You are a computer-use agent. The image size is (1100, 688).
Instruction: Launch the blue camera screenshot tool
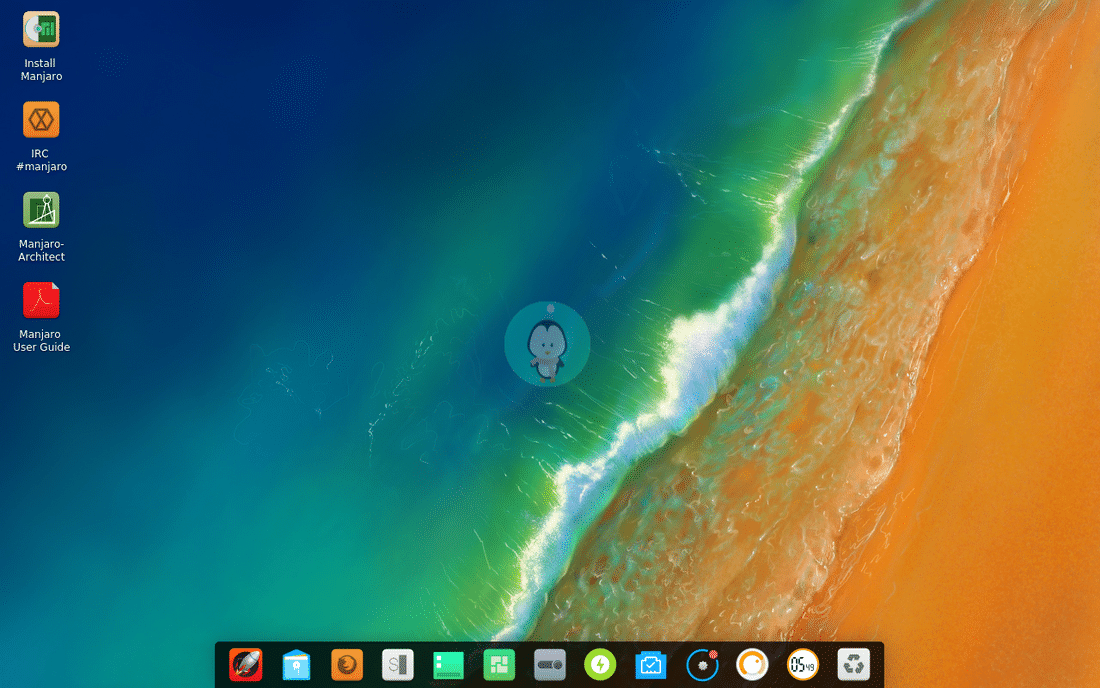(x=650, y=664)
